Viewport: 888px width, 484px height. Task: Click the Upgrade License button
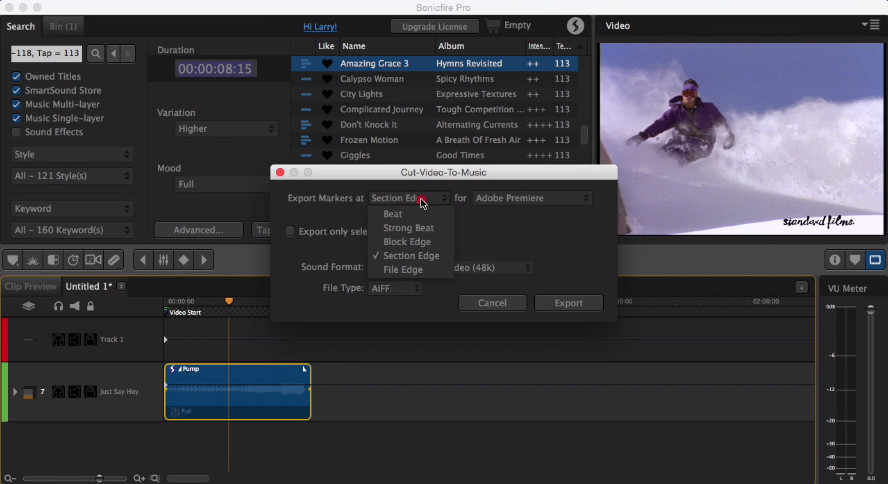pyautogui.click(x=434, y=27)
